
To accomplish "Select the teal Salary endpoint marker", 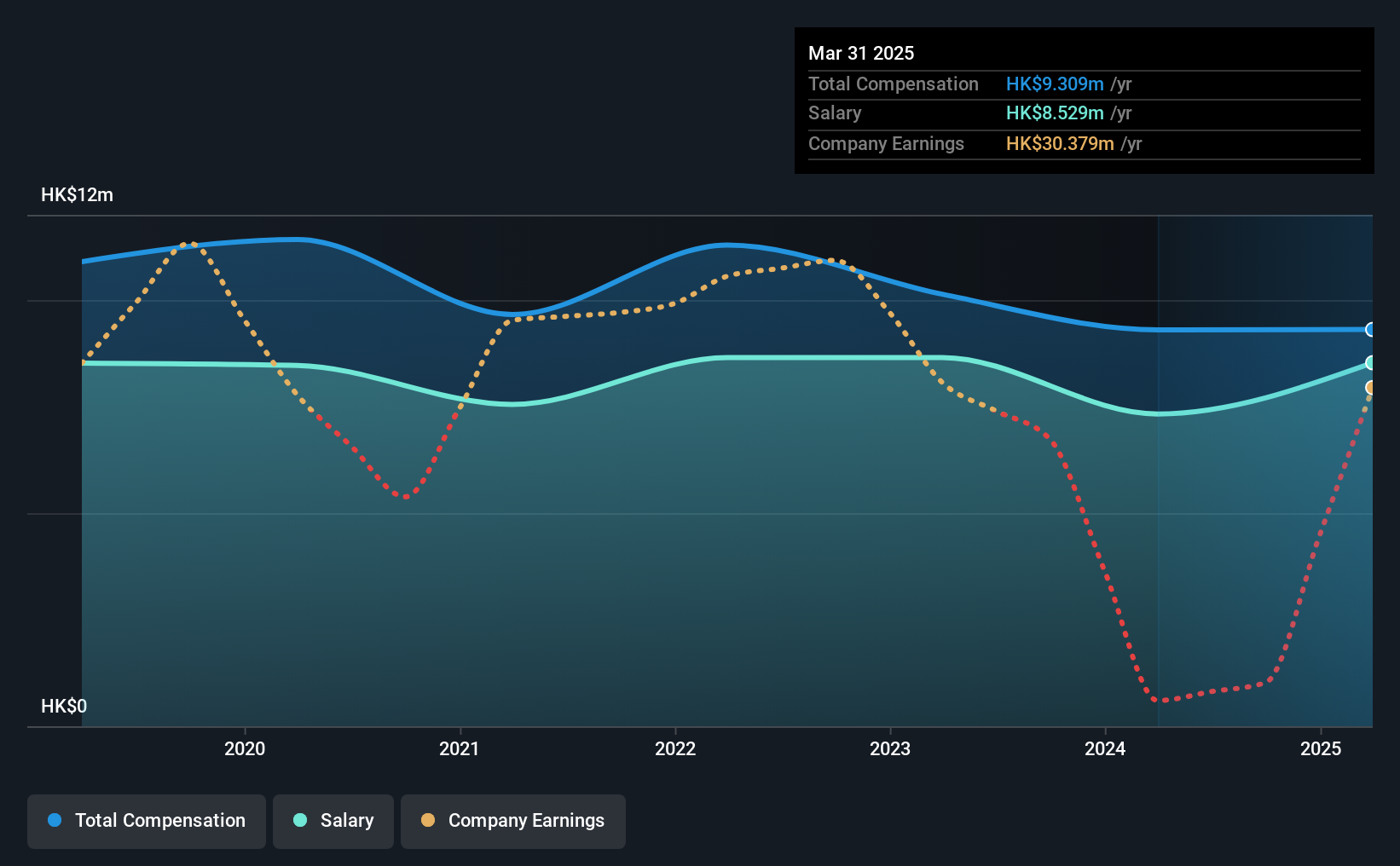I will (1371, 363).
